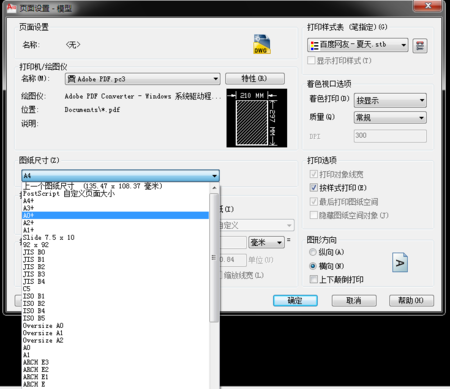Click 确定 to confirm page setup
This screenshot has height=389, width=450.
[295, 300]
